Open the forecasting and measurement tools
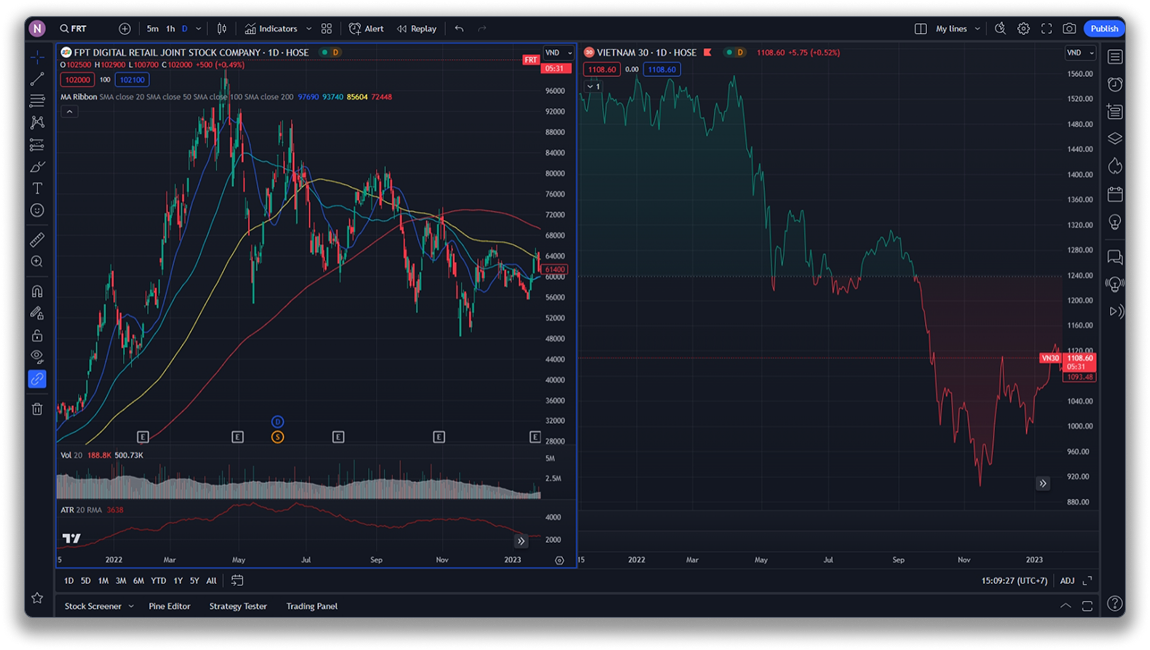1150x650 pixels. [x=37, y=145]
